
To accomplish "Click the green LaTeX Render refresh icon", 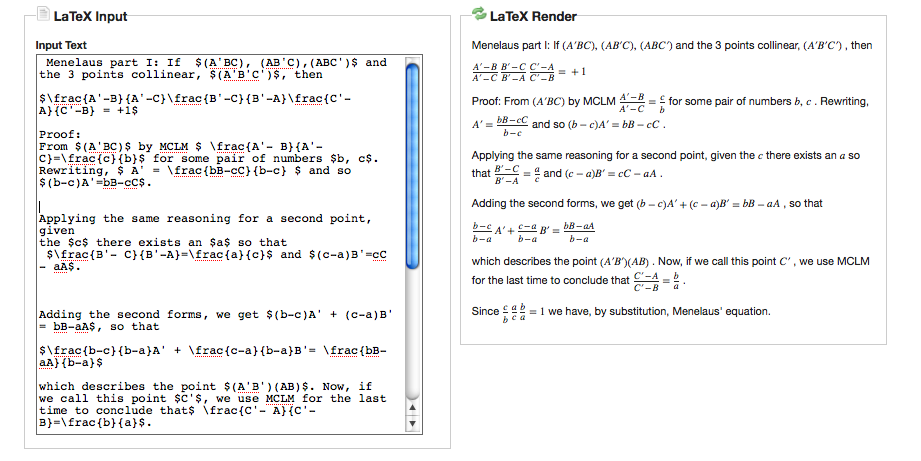I will 478,16.
